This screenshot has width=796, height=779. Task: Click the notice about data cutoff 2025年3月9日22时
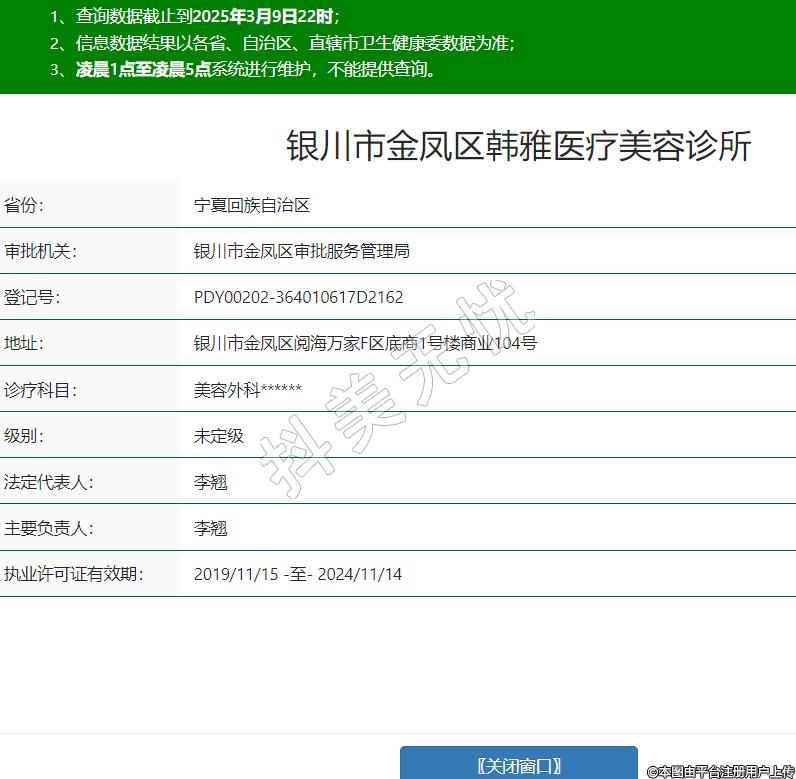(x=195, y=17)
